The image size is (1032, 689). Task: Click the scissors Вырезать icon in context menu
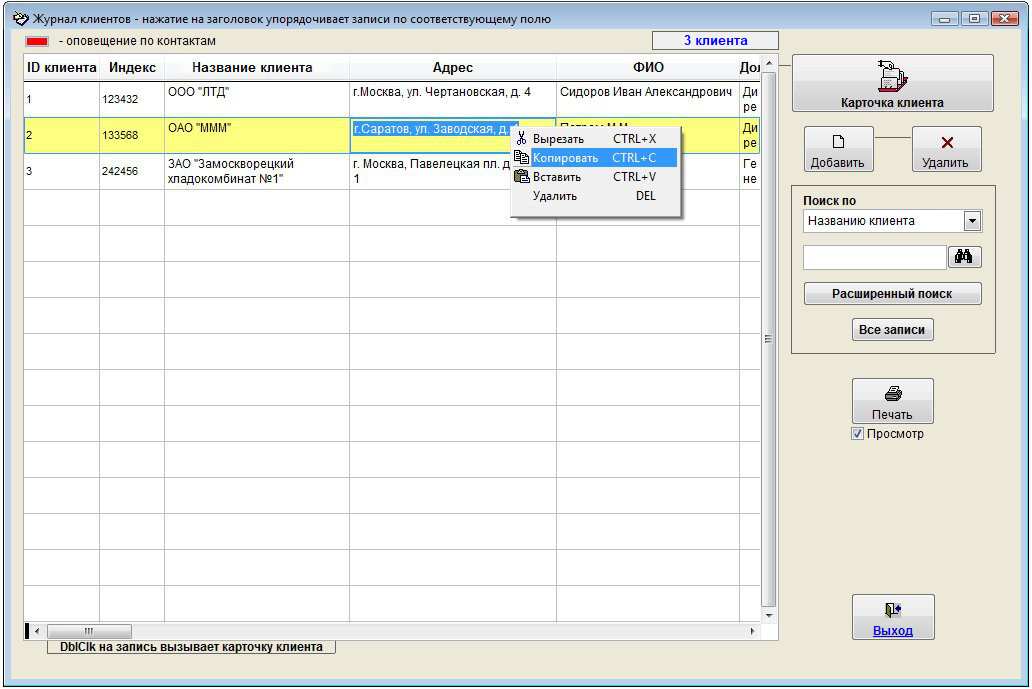coord(521,139)
